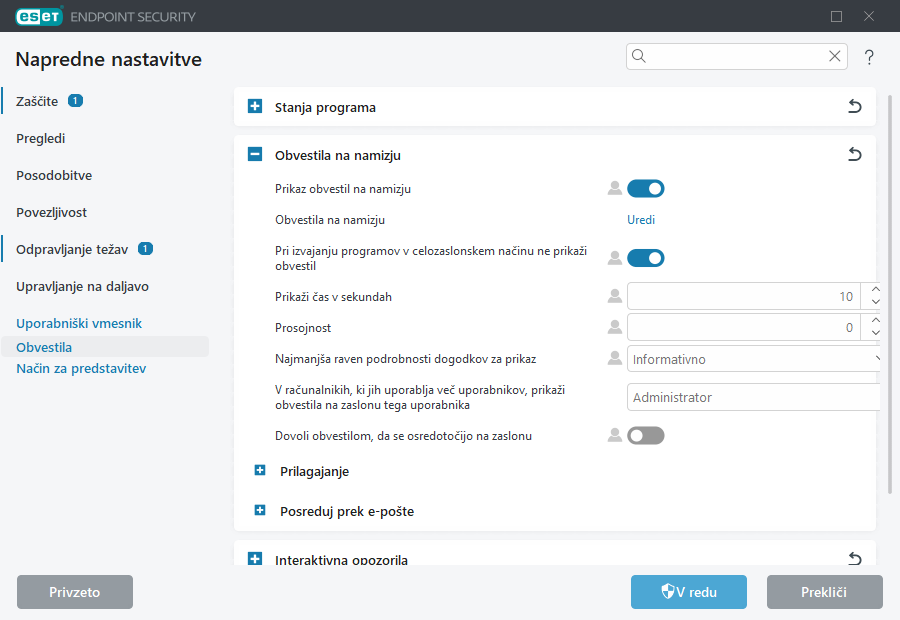The height and width of the screenshot is (620, 900).
Task: Open the Najmanjša raven podrobnosti dropdown
Action: [x=754, y=358]
